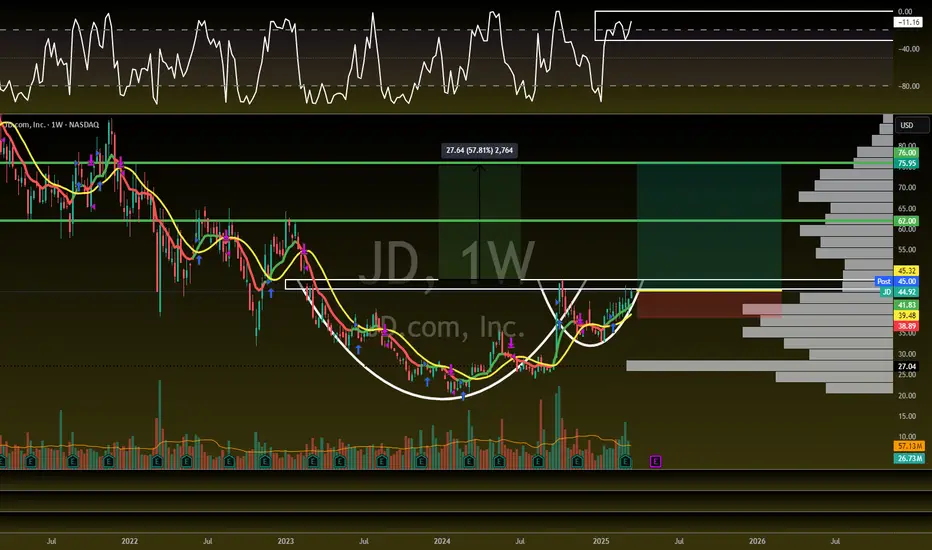Screen dimensions: 932x550
Task: Click the -40.00 indicator scale value
Action: [x=908, y=49]
